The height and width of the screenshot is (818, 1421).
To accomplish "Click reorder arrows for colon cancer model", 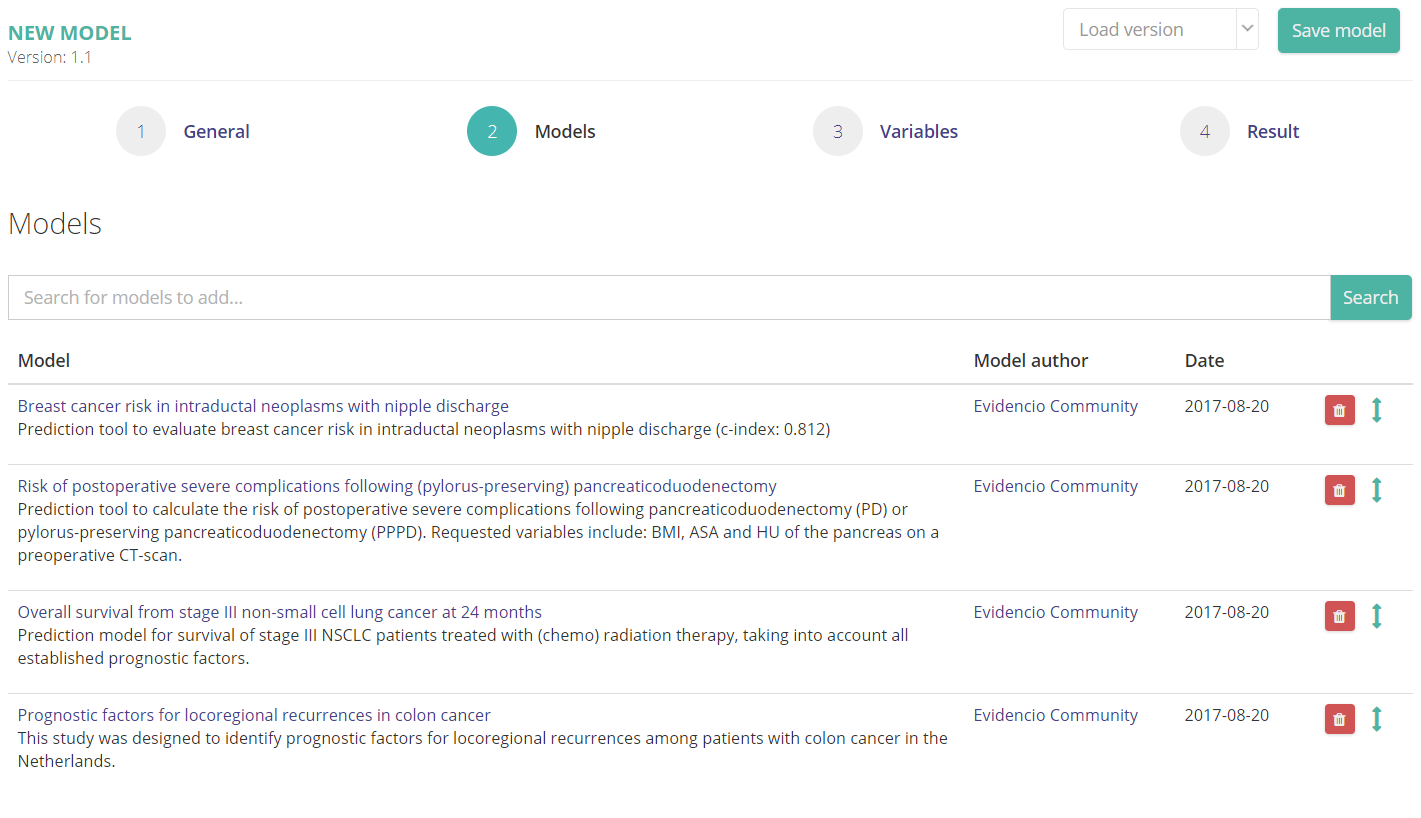I will coord(1376,719).
